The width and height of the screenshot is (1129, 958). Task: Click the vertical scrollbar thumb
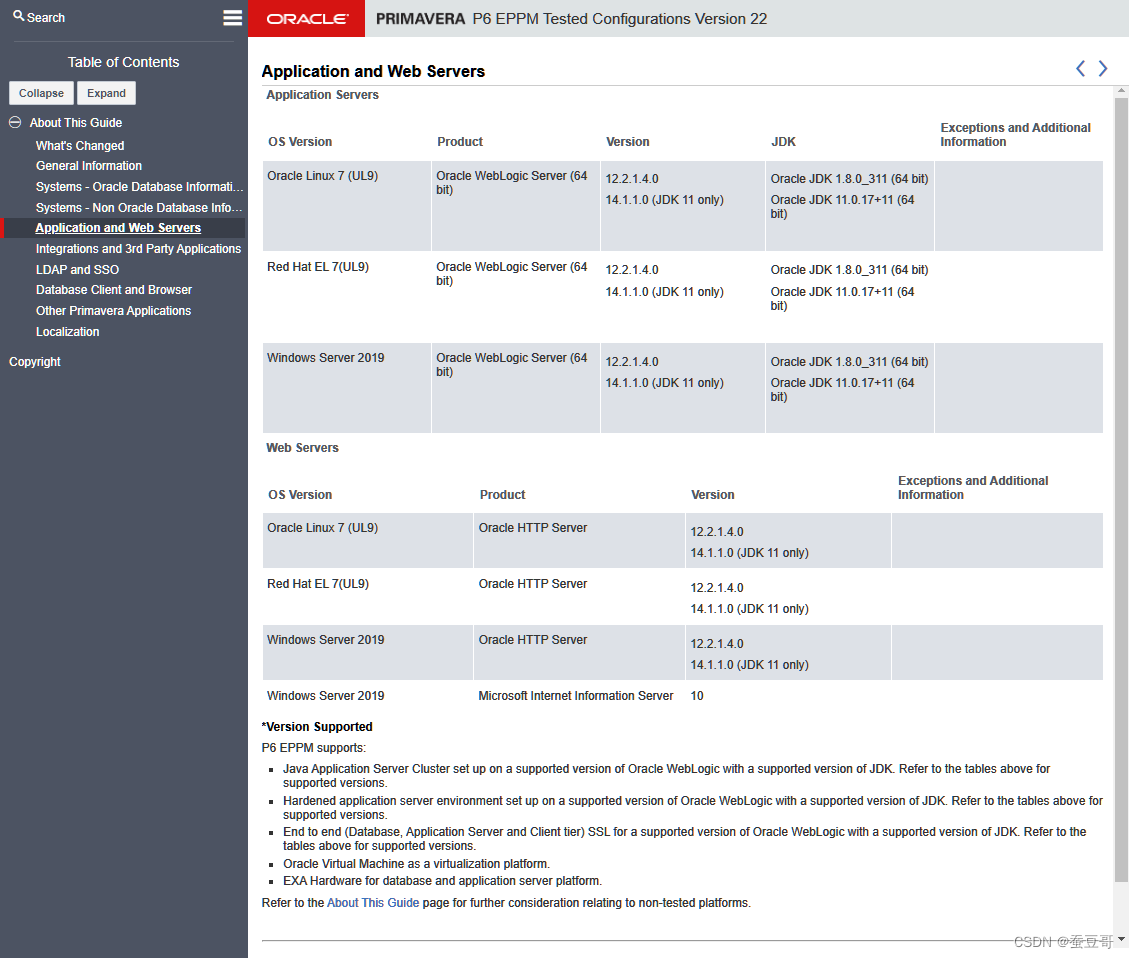coord(1121,489)
